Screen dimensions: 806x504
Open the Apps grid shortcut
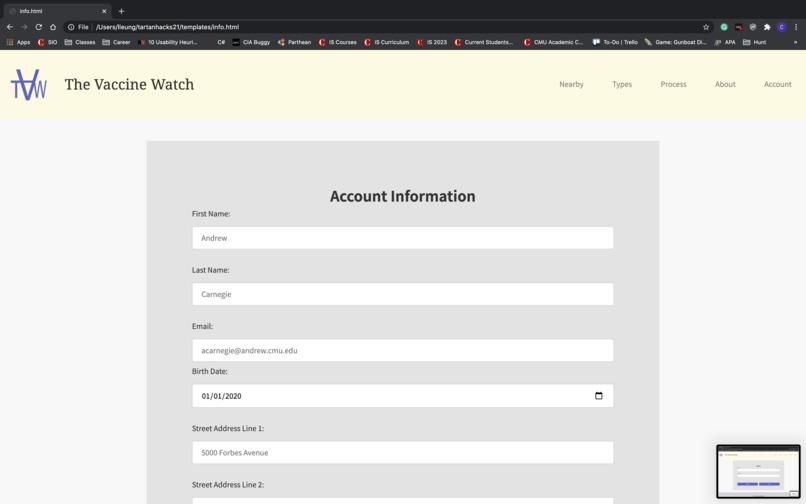click(18, 42)
